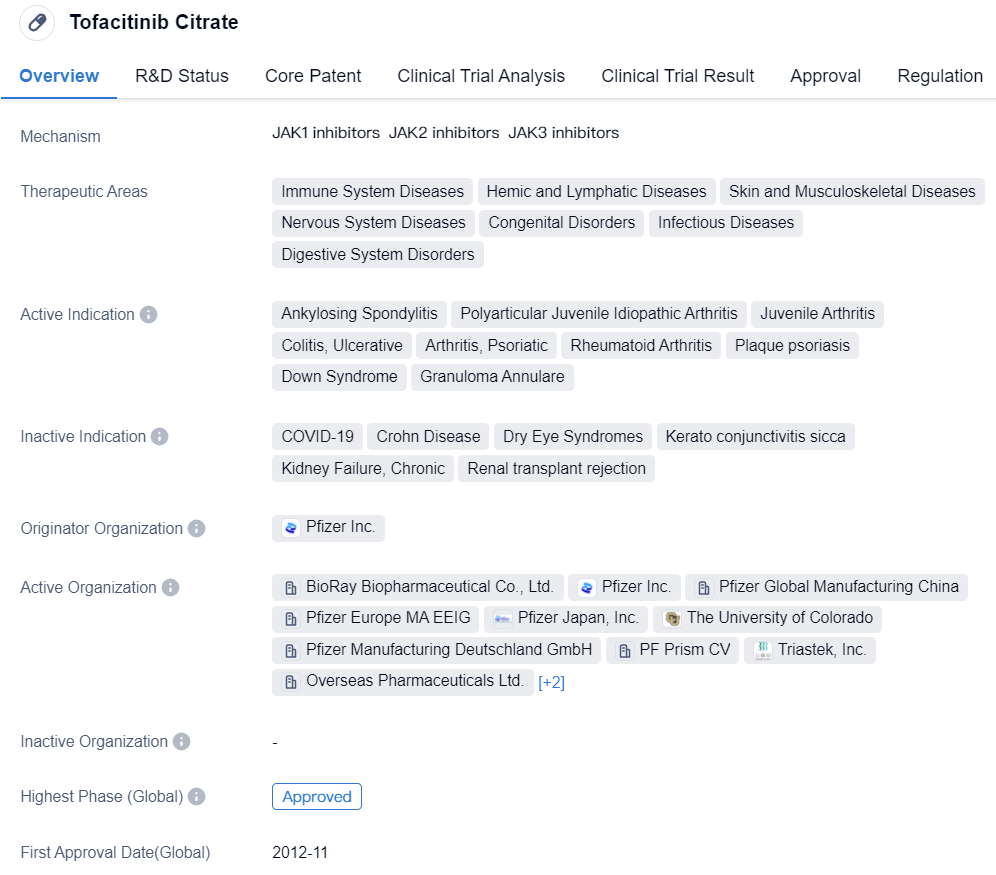Click info icon beside Inactive Organization

[181, 741]
